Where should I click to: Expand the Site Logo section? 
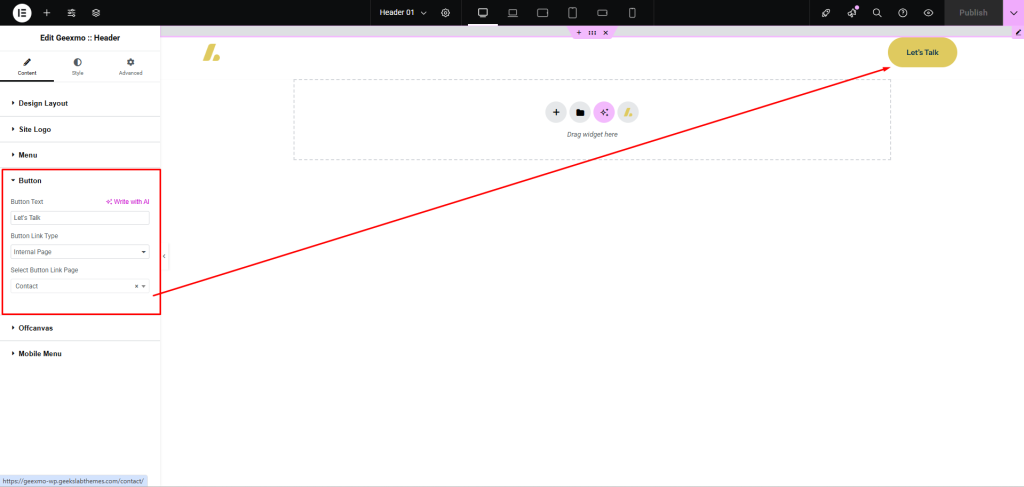(35, 129)
